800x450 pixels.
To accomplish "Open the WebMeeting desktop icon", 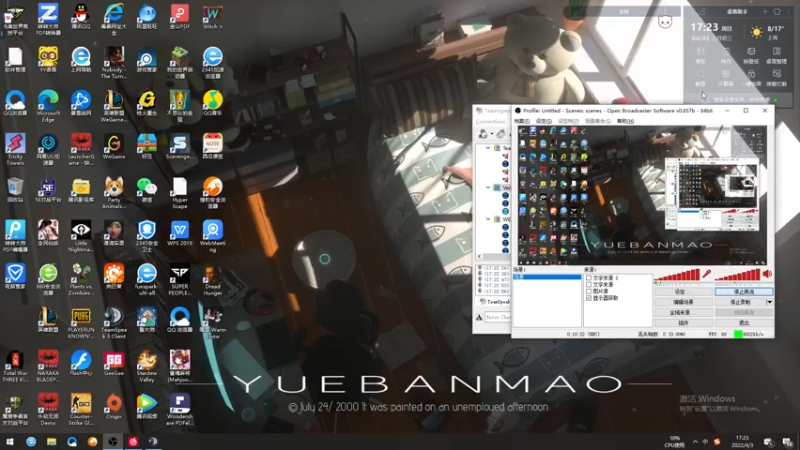I will click(213, 236).
